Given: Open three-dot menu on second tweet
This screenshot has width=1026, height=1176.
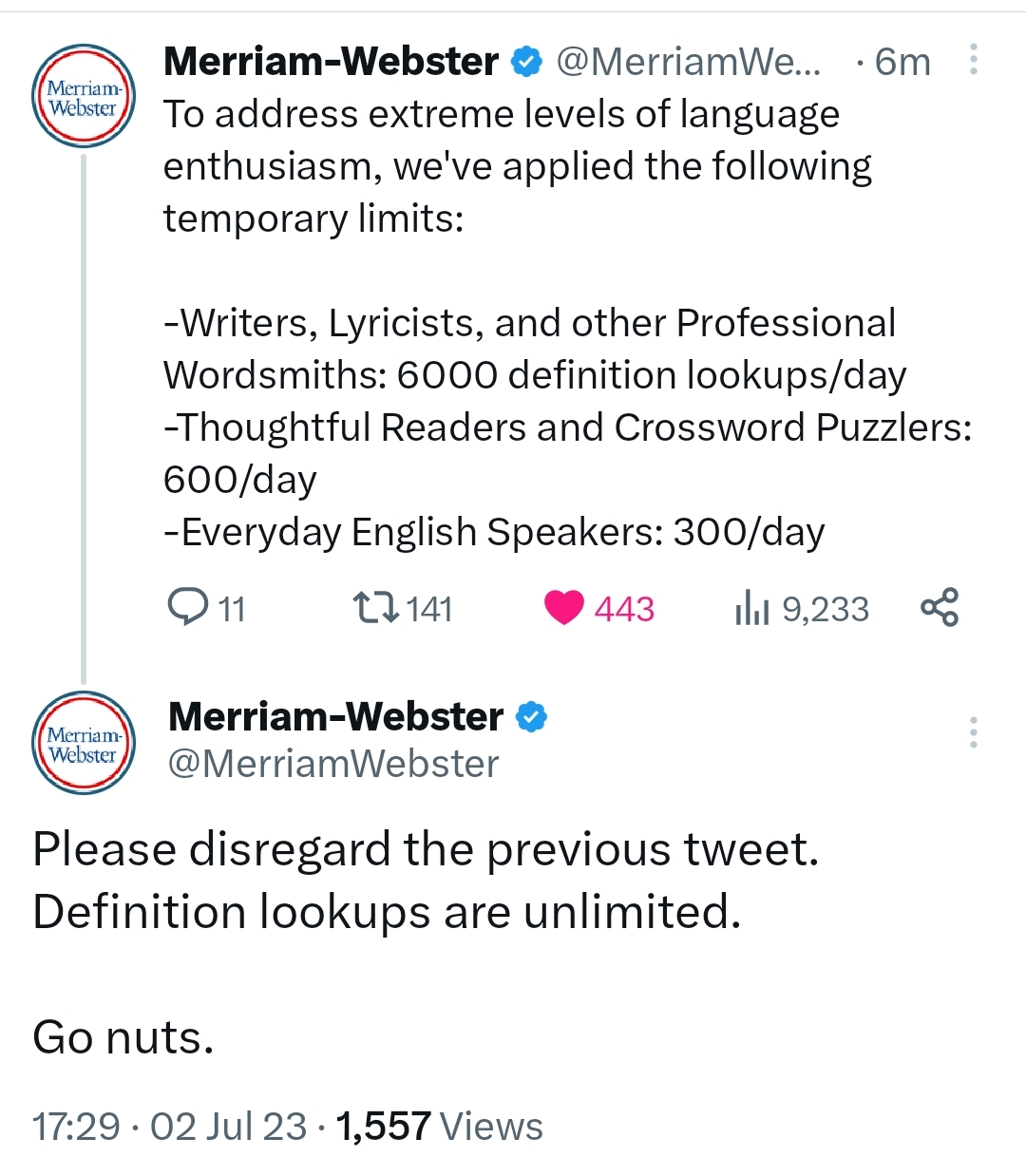Looking at the screenshot, I should click(974, 732).
